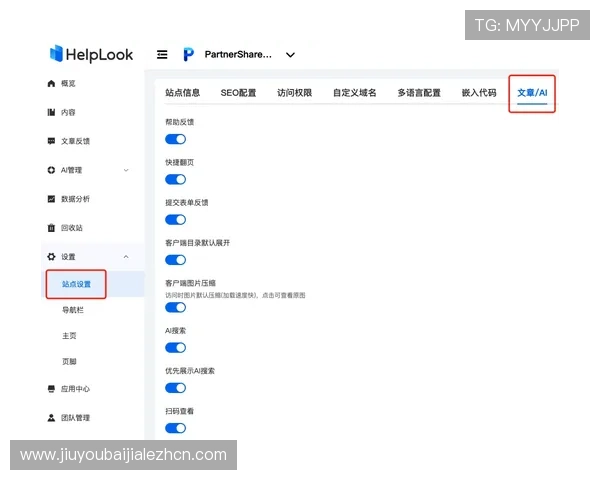Viewport: 600px width, 480px height.
Task: Select 导航栏 submenu item
Action: (x=73, y=310)
